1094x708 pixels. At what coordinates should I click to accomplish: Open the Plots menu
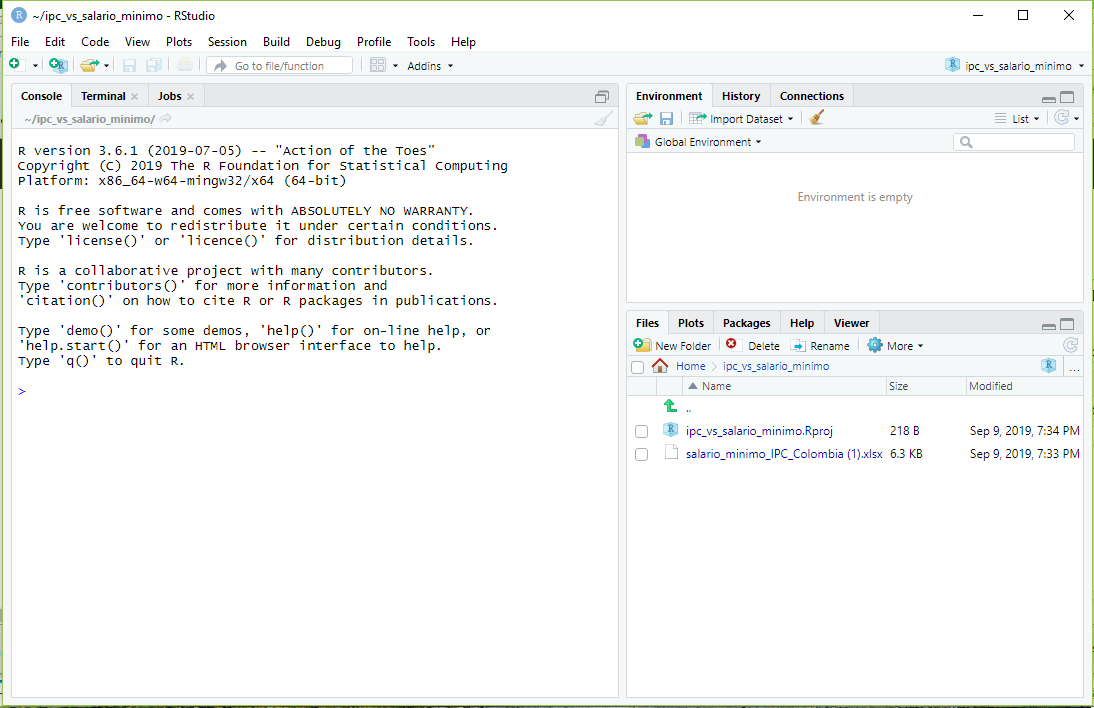click(179, 42)
